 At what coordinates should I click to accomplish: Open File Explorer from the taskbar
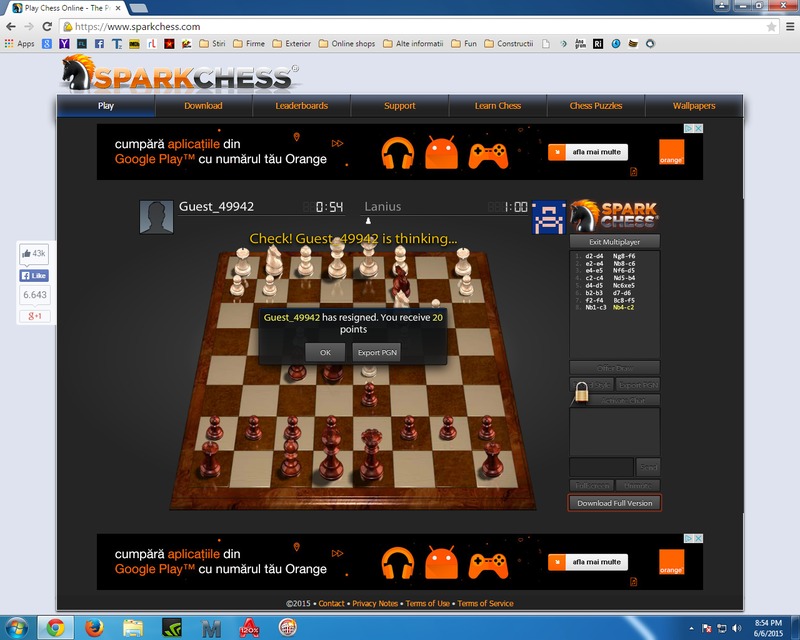pyautogui.click(x=133, y=628)
